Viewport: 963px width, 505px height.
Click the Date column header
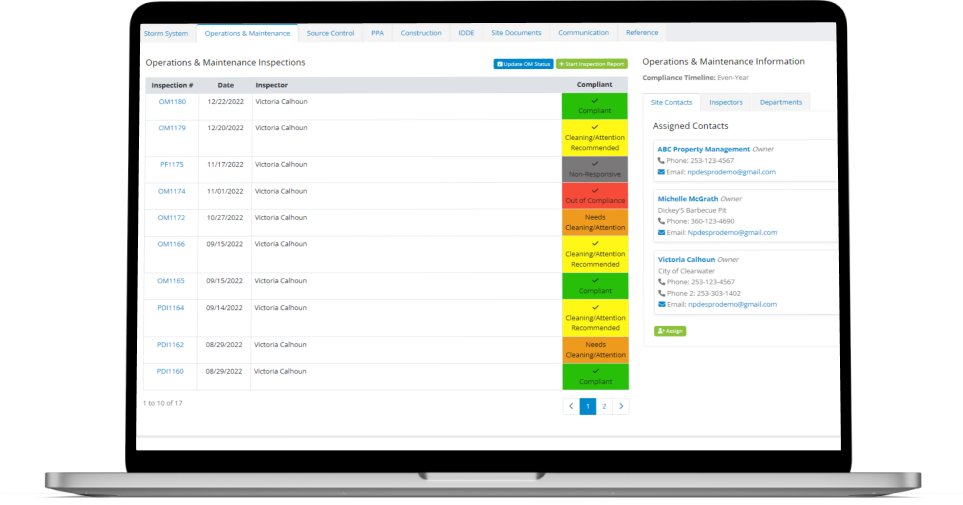(225, 85)
